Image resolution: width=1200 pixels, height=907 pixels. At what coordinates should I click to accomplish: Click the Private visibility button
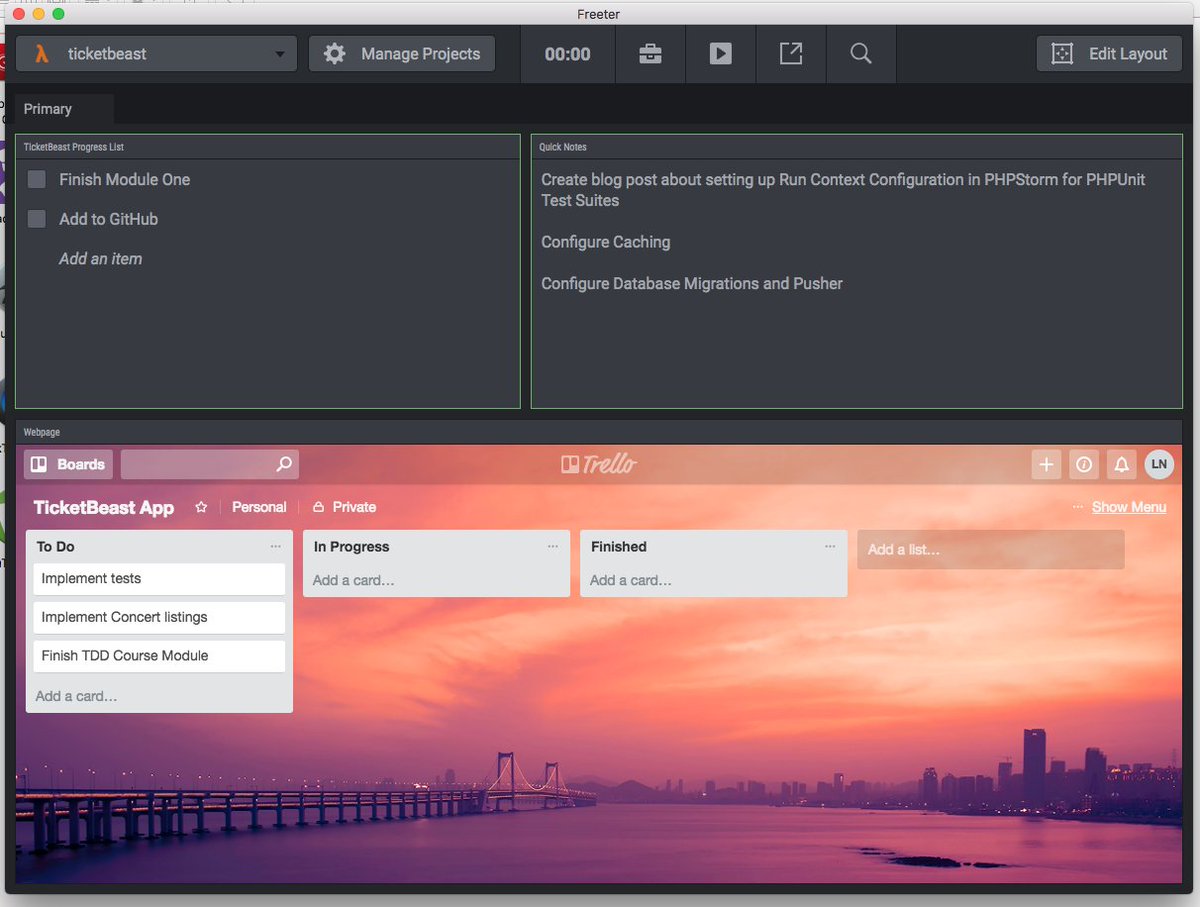(x=344, y=507)
